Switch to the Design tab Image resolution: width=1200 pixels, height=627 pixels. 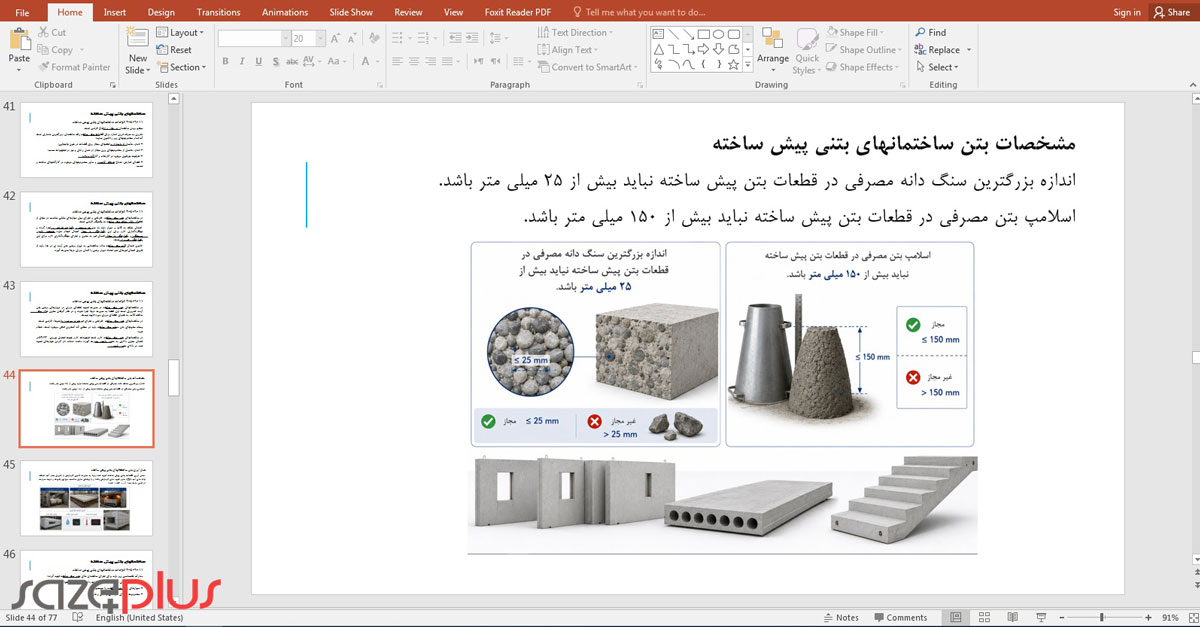161,12
